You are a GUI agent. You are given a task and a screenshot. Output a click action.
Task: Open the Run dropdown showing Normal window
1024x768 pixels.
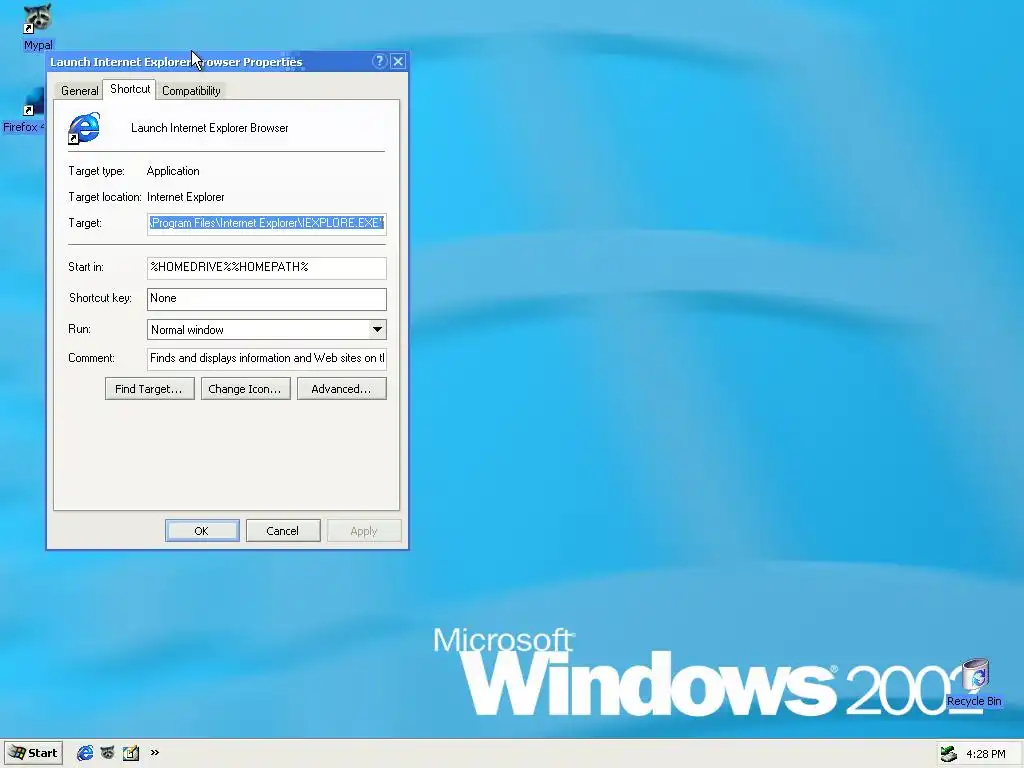tap(266, 330)
